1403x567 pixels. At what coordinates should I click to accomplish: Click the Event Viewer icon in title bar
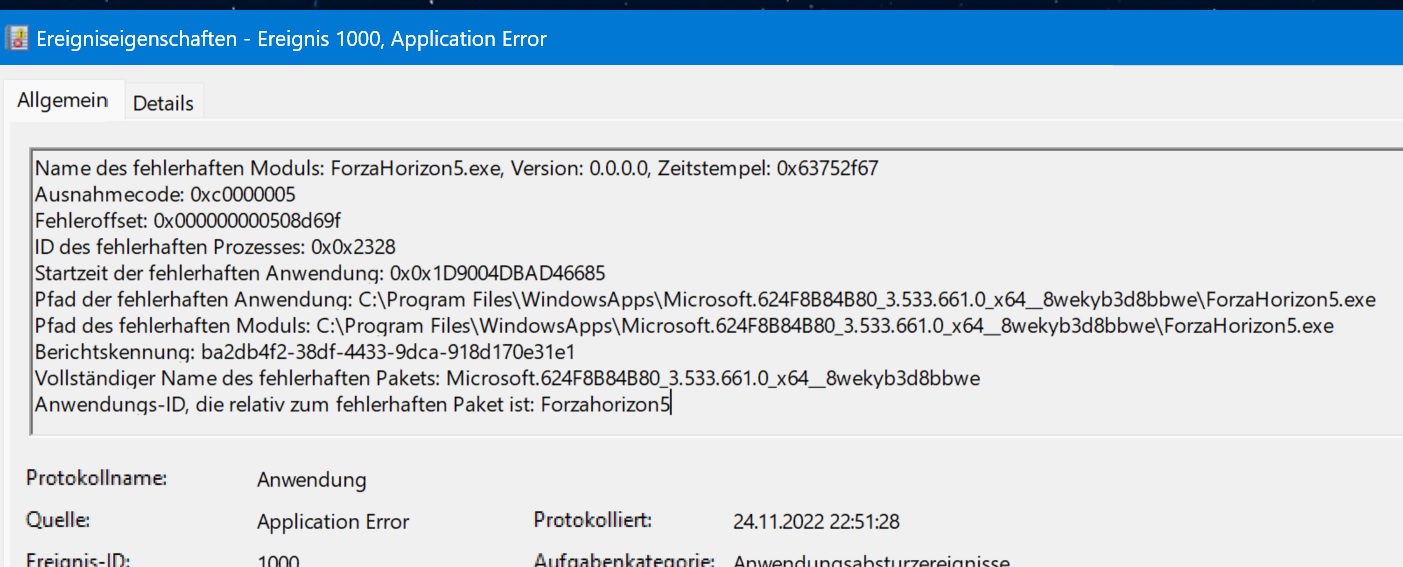tap(17, 39)
